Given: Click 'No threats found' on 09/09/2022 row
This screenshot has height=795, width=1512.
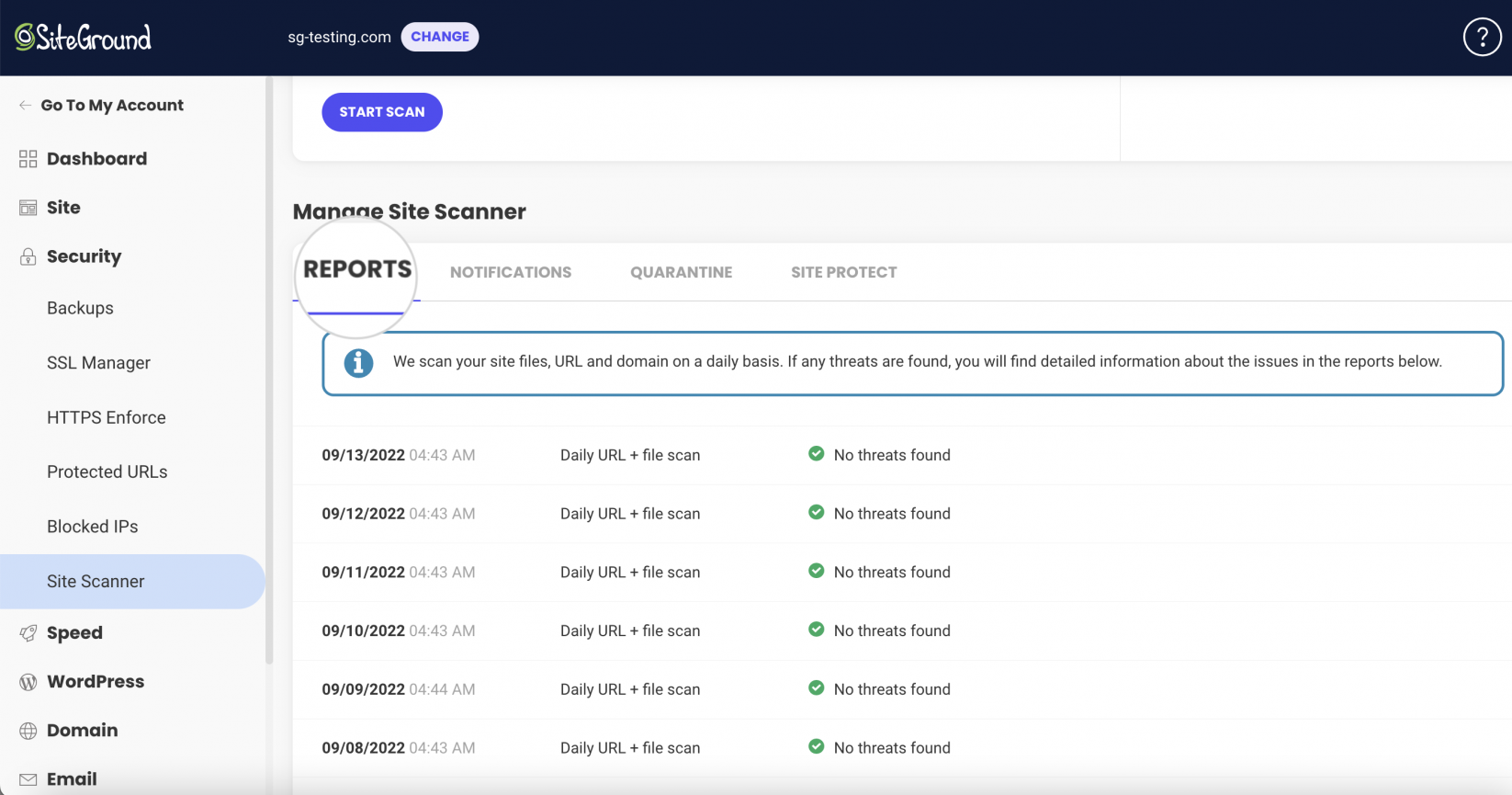Looking at the screenshot, I should tap(892, 689).
